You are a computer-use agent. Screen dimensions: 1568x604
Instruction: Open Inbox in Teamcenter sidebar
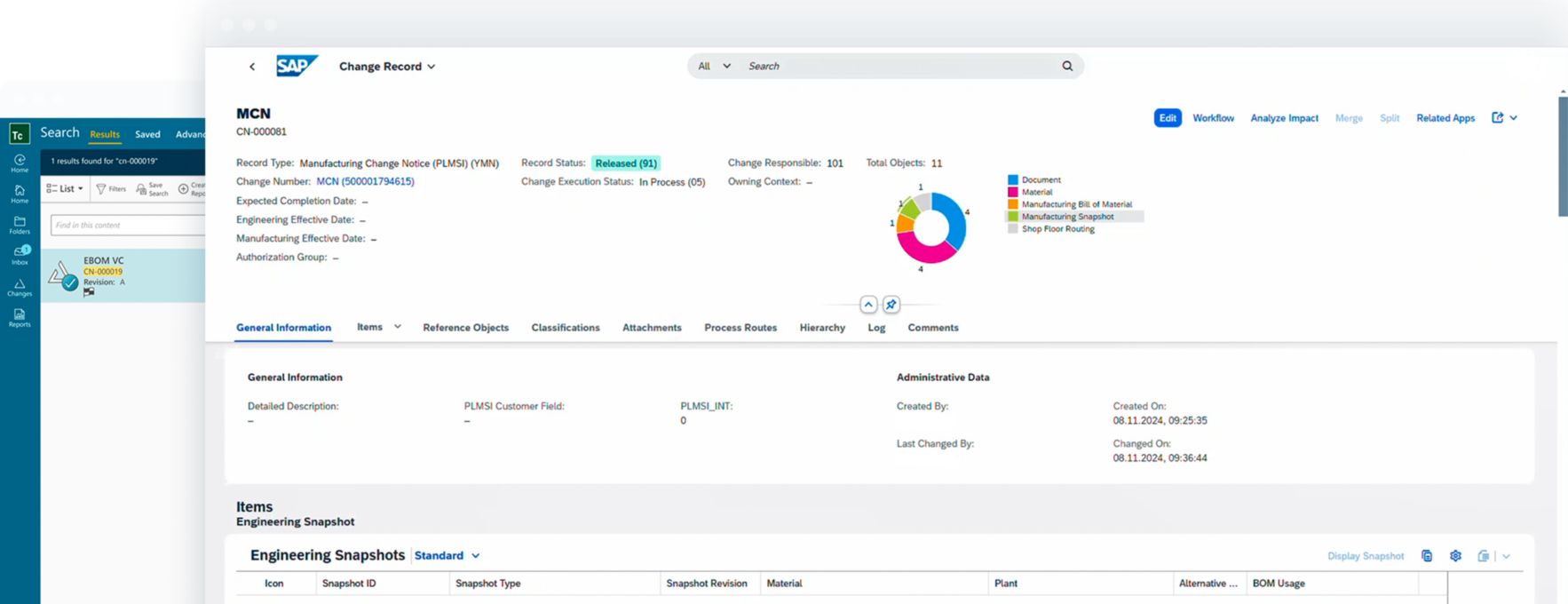20,256
